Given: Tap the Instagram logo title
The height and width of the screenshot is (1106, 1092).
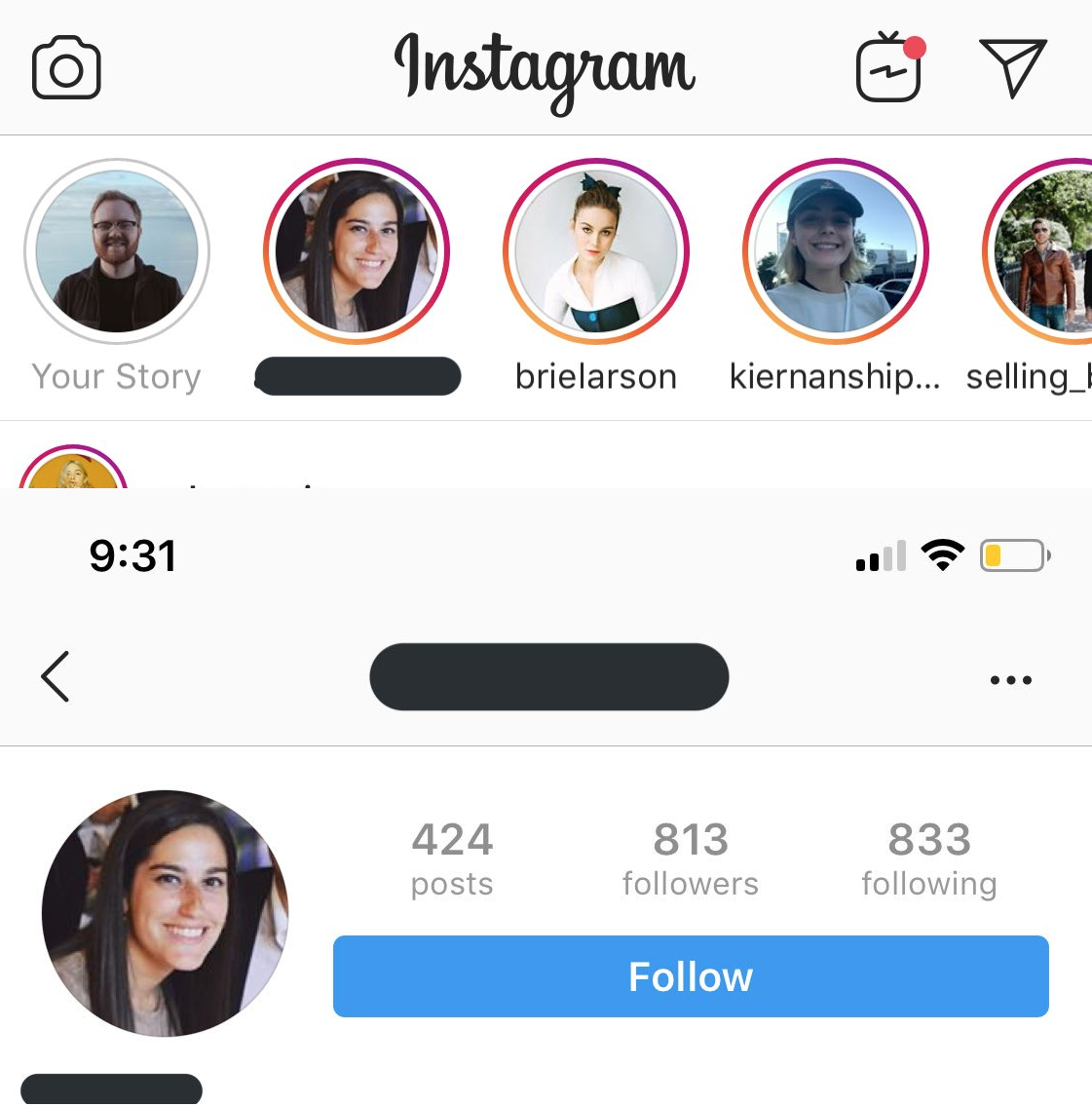Looking at the screenshot, I should (545, 71).
